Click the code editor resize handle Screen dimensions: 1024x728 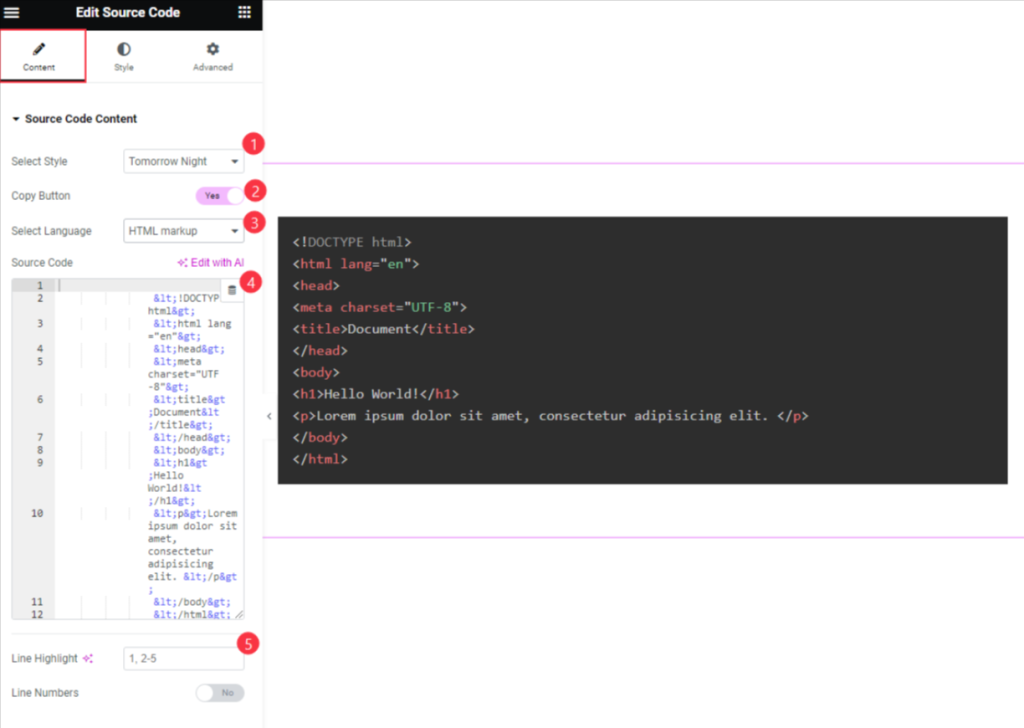239,615
